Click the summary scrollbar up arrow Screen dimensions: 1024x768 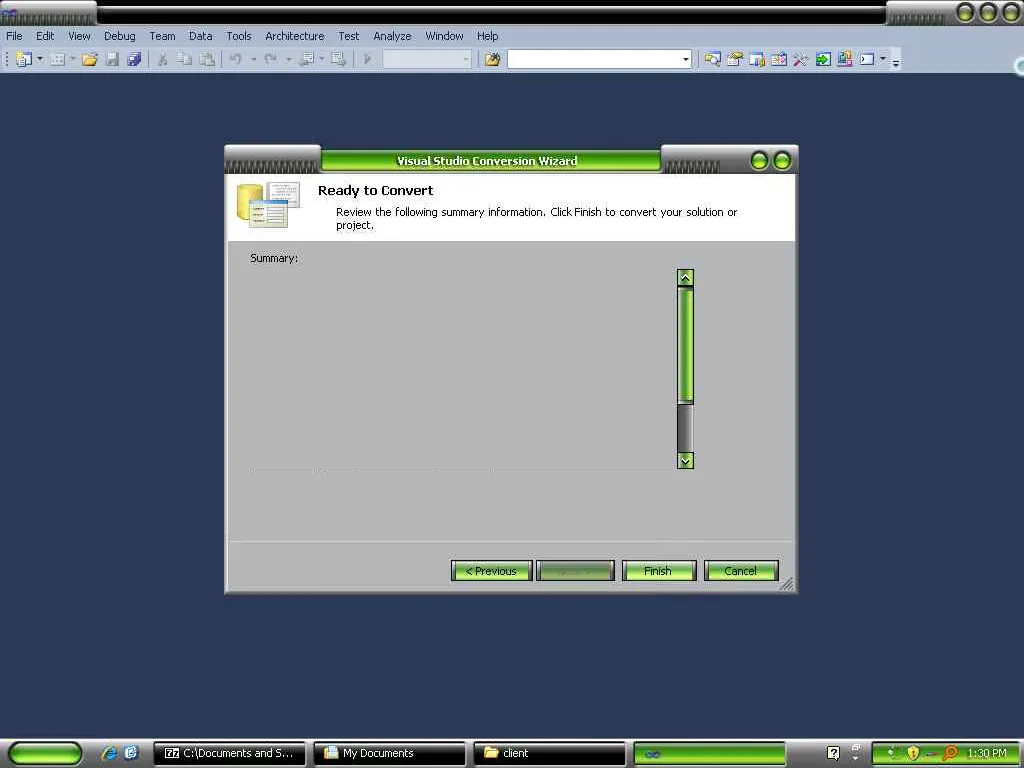[685, 278]
